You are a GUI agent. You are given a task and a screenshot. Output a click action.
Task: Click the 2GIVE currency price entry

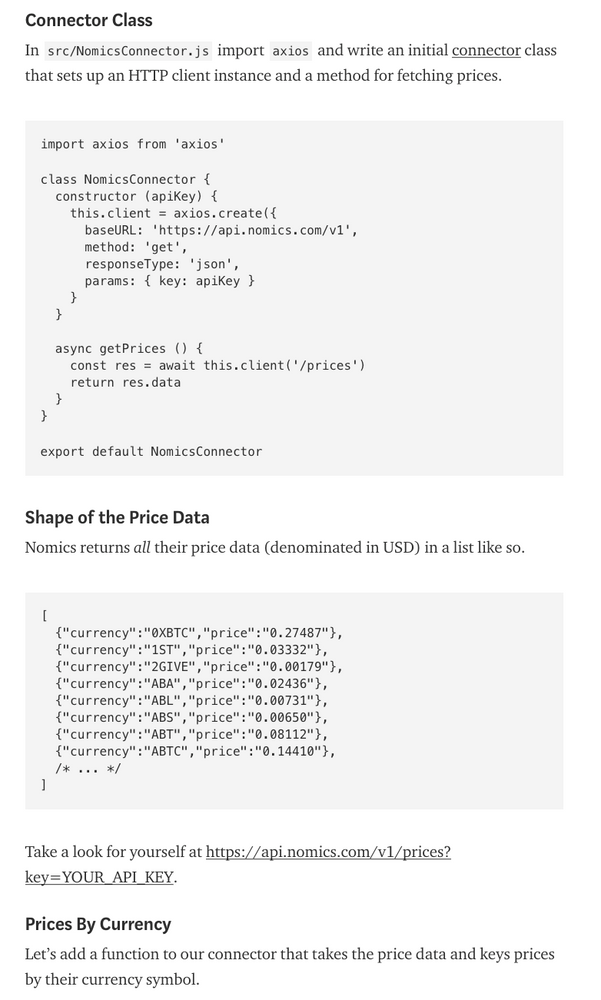point(199,667)
